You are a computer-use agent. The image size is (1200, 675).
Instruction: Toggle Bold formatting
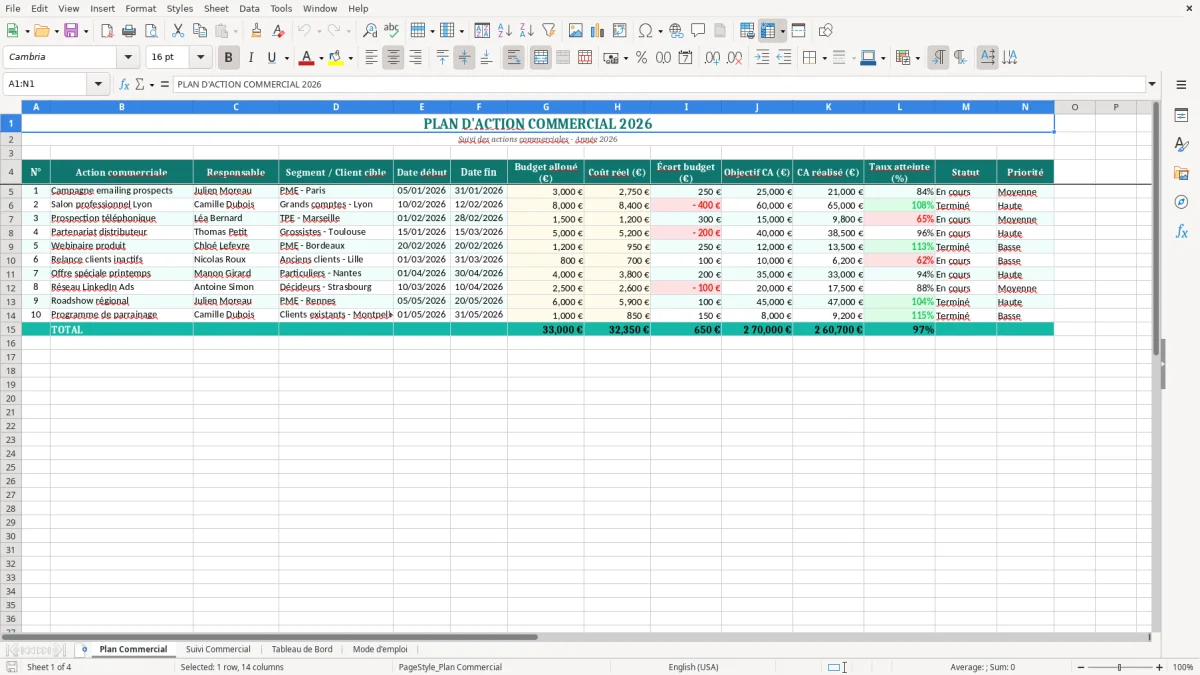(228, 58)
